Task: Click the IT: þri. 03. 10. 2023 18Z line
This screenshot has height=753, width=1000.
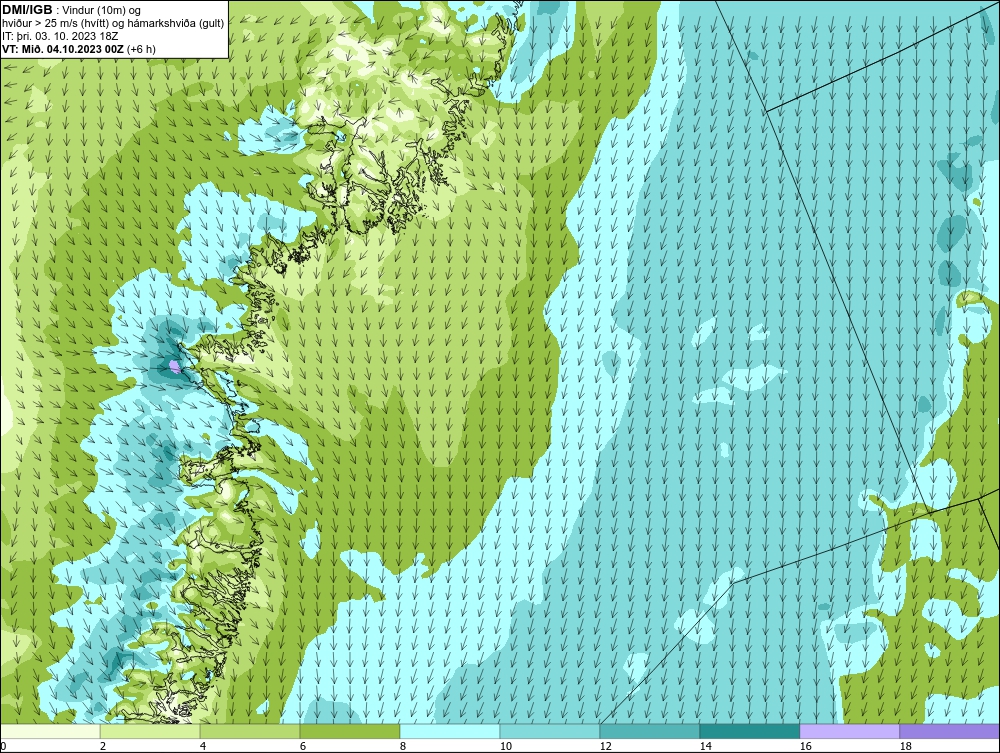Action: (60, 36)
